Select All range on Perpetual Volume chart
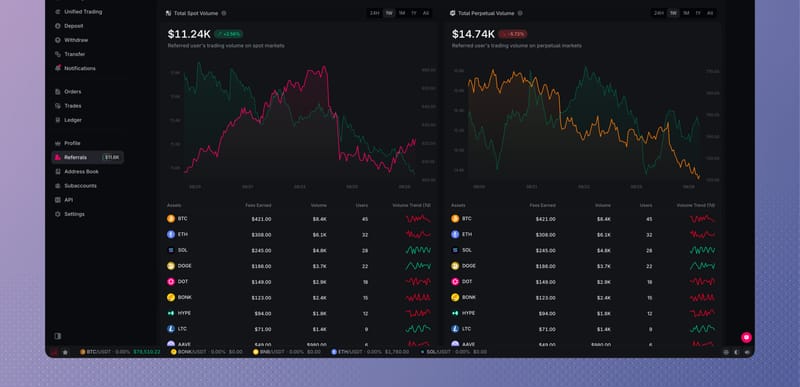This screenshot has width=800, height=387. point(710,13)
